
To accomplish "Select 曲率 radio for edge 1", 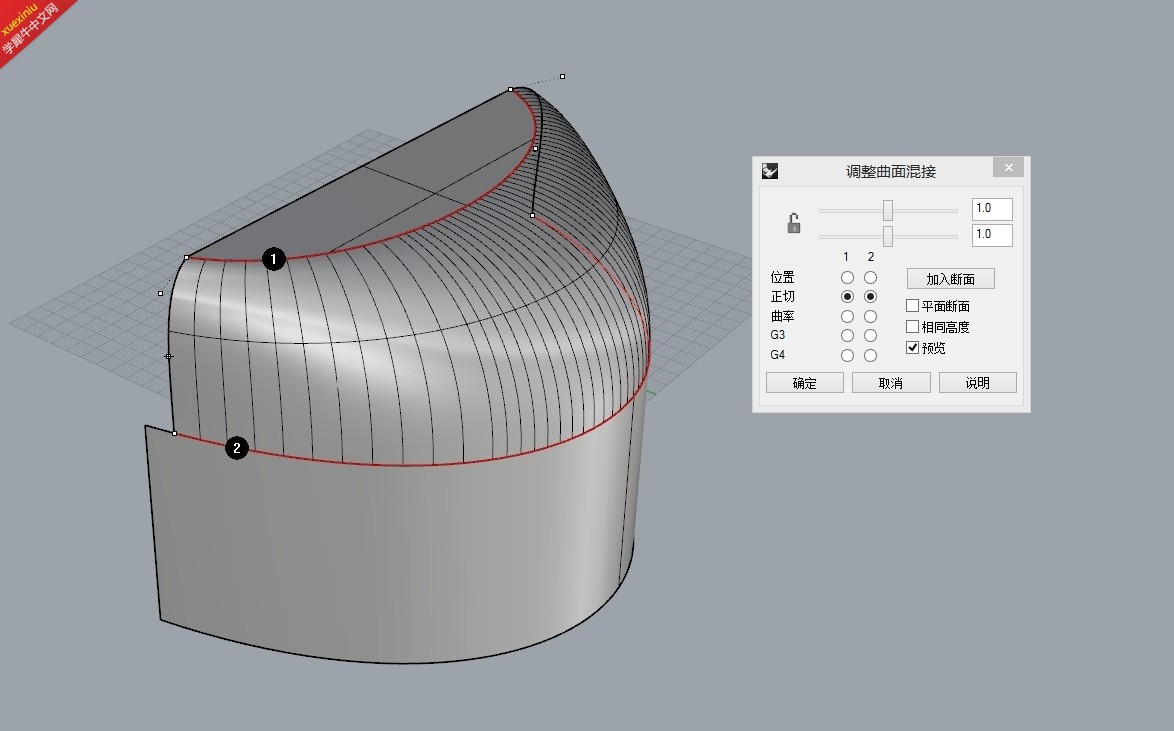I will coord(847,316).
